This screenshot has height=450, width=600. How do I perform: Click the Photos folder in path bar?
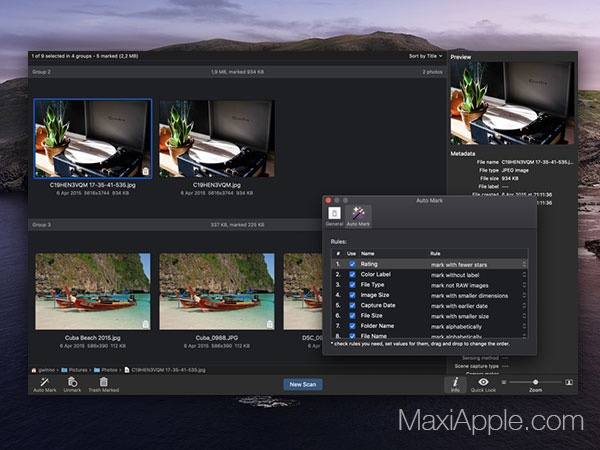pyautogui.click(x=106, y=370)
